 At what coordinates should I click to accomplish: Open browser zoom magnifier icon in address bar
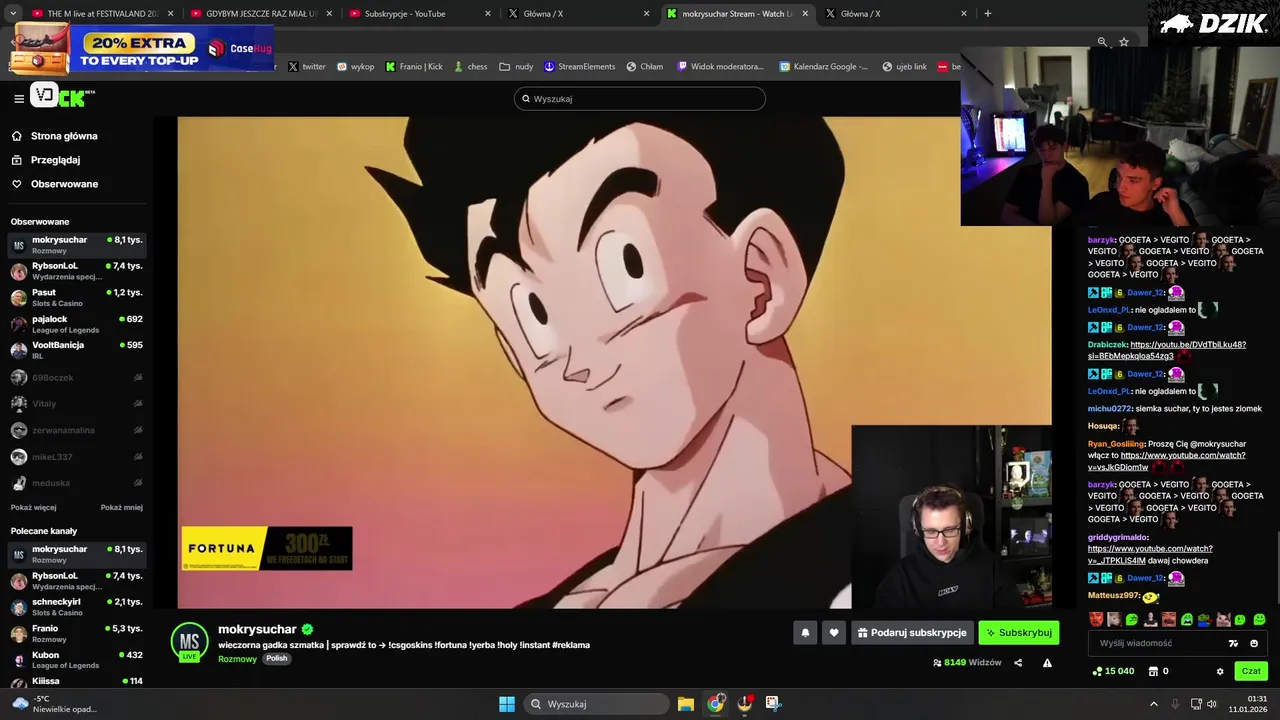tap(1102, 42)
